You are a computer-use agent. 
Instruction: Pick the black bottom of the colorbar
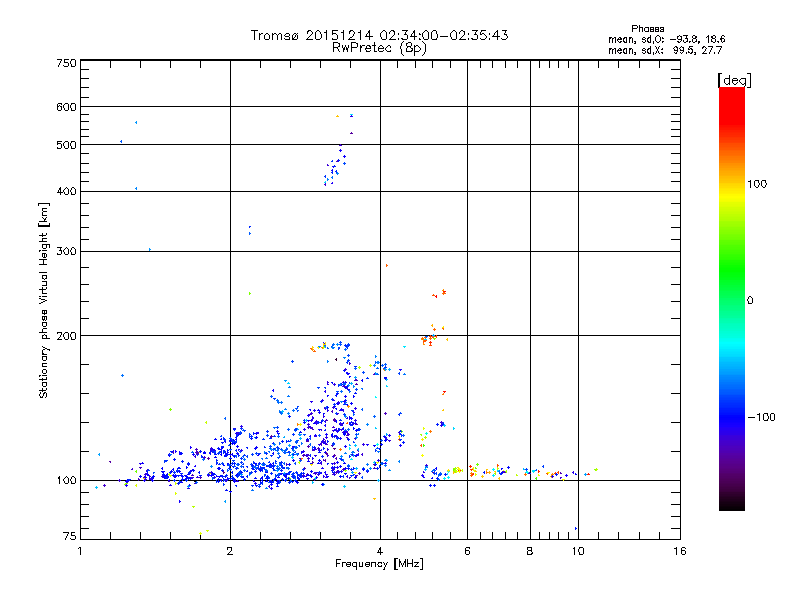[732, 503]
